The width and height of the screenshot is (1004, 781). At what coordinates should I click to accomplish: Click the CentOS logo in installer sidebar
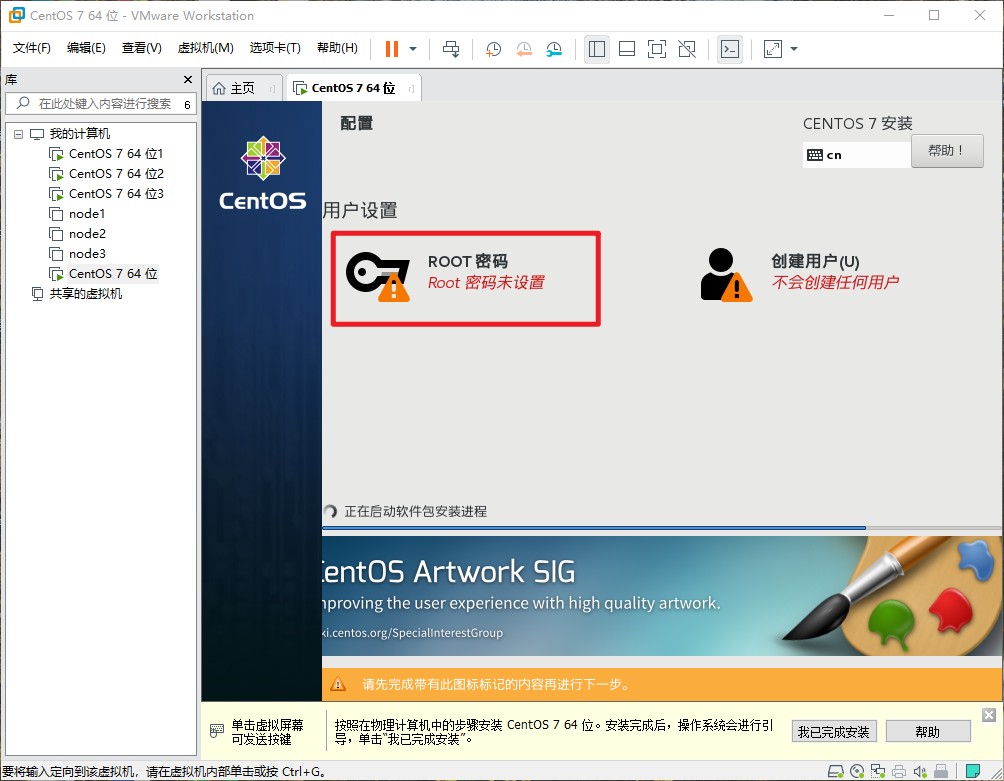tap(263, 173)
